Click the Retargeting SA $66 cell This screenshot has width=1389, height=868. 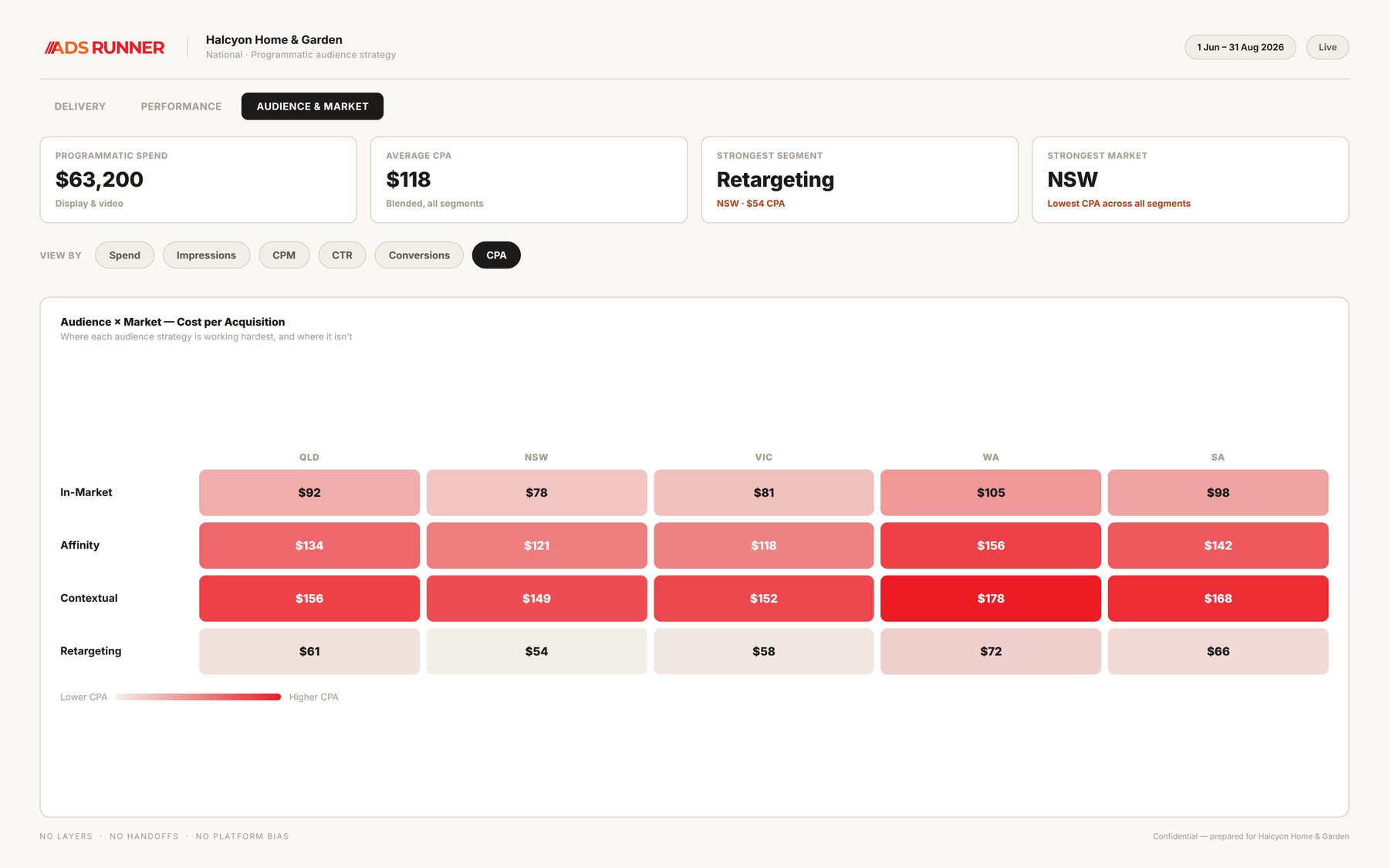1218,651
